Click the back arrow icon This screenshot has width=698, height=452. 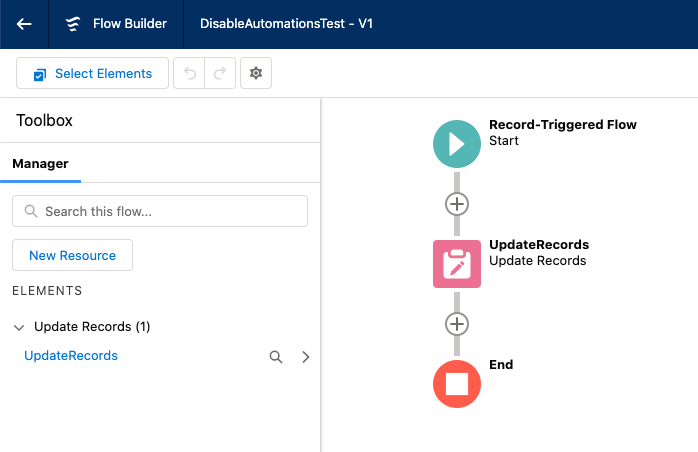tap(24, 24)
